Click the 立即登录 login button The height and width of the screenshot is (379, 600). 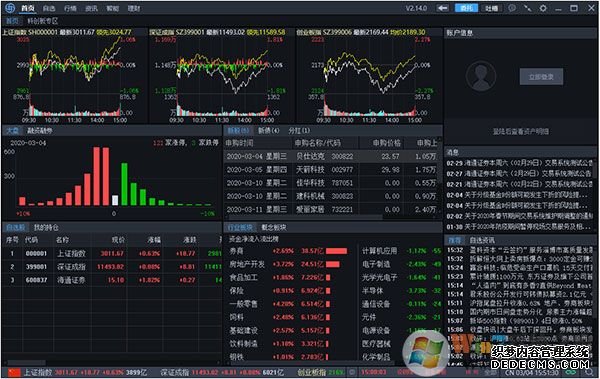click(x=541, y=77)
